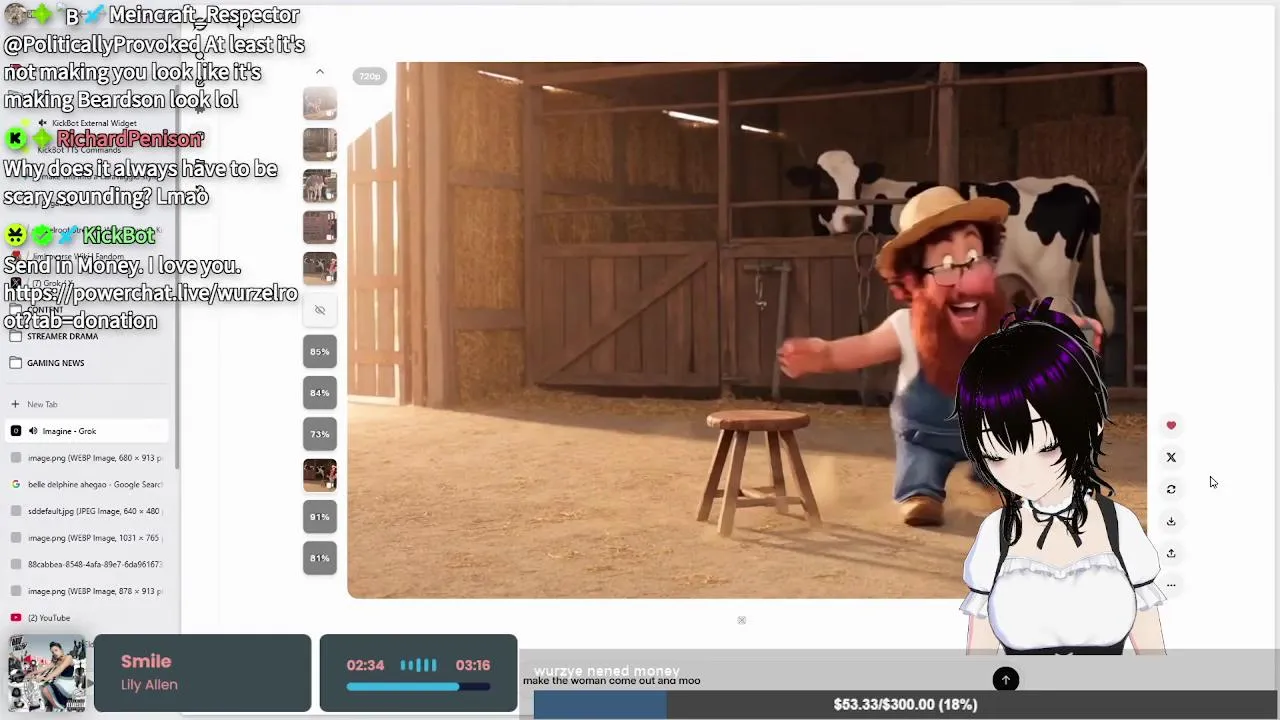
Task: Switch to image.png 878 × 913 tab
Action: 85,591
